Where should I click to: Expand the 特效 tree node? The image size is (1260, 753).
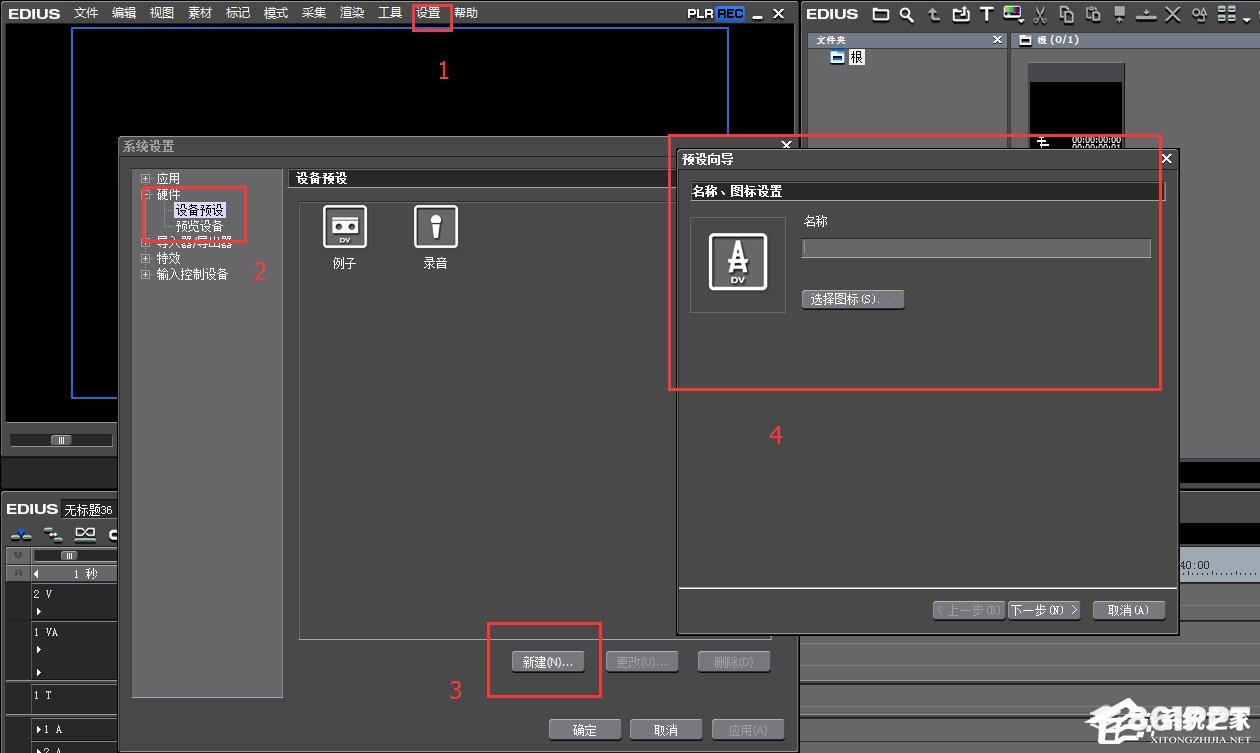[x=146, y=258]
